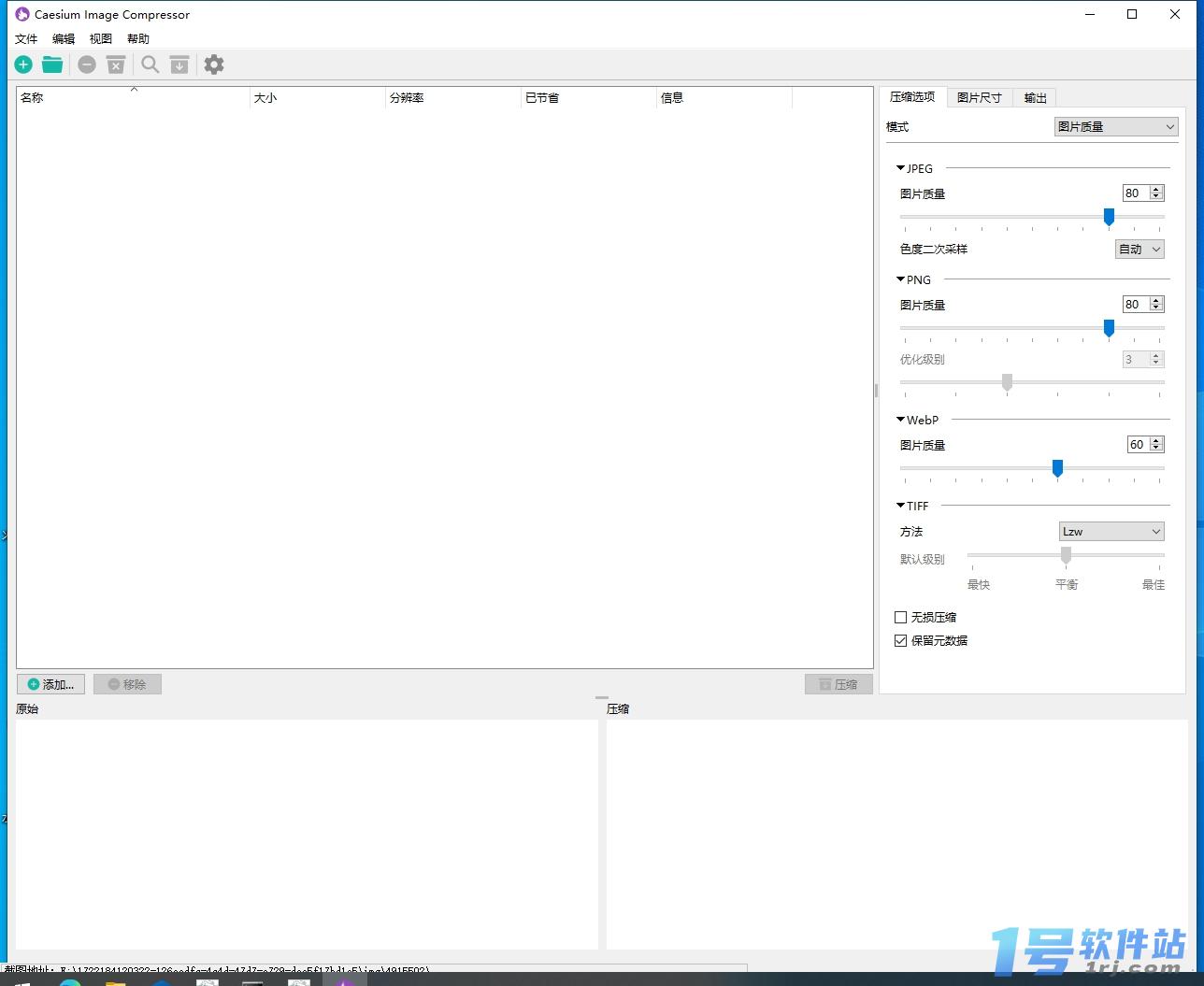Open settings via the gear icon

pyautogui.click(x=214, y=64)
